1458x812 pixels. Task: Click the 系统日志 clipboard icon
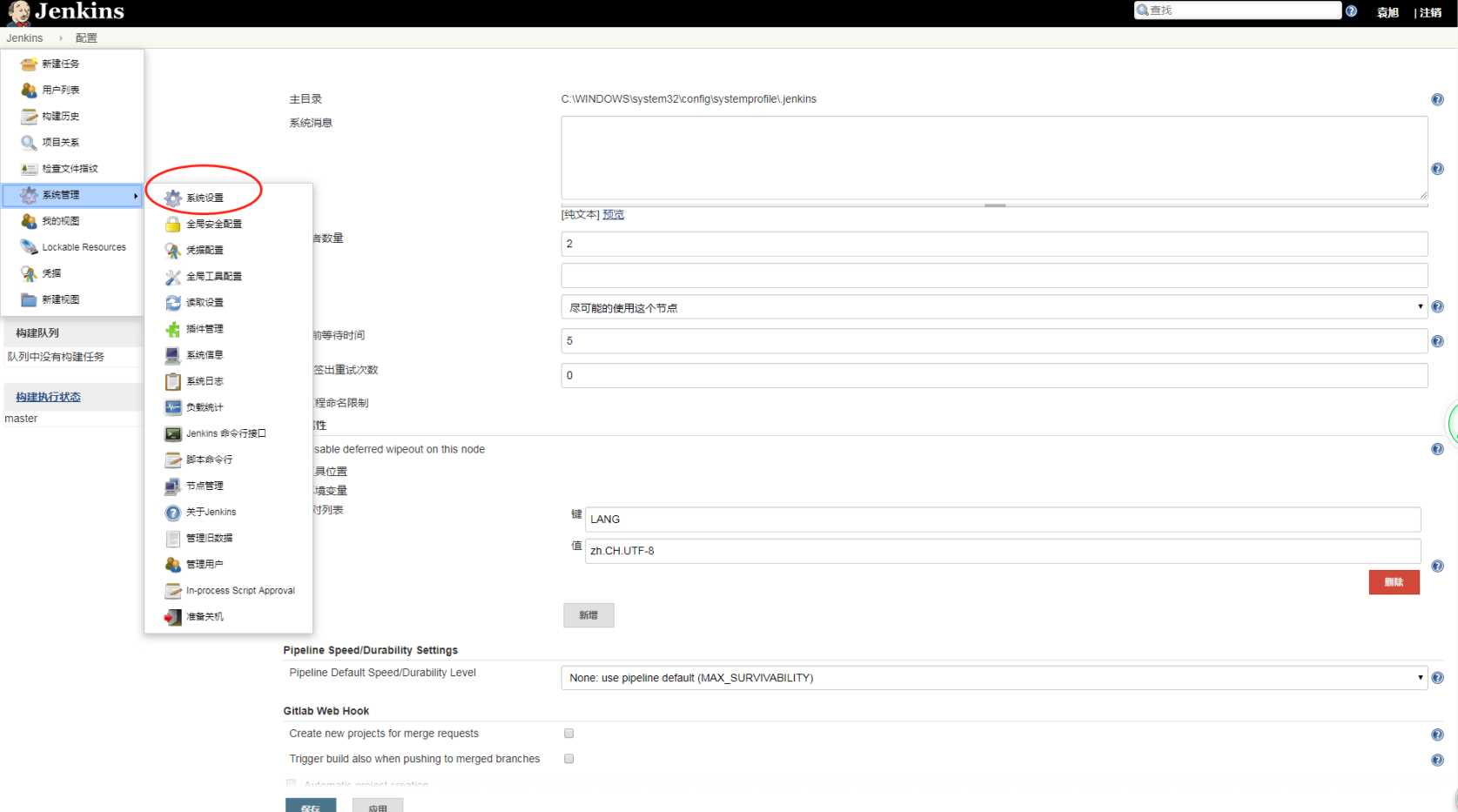(x=173, y=381)
